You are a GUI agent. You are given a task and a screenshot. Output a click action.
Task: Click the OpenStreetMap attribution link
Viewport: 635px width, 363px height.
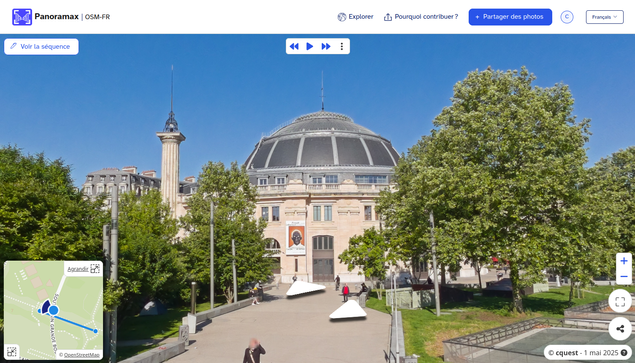(x=82, y=355)
